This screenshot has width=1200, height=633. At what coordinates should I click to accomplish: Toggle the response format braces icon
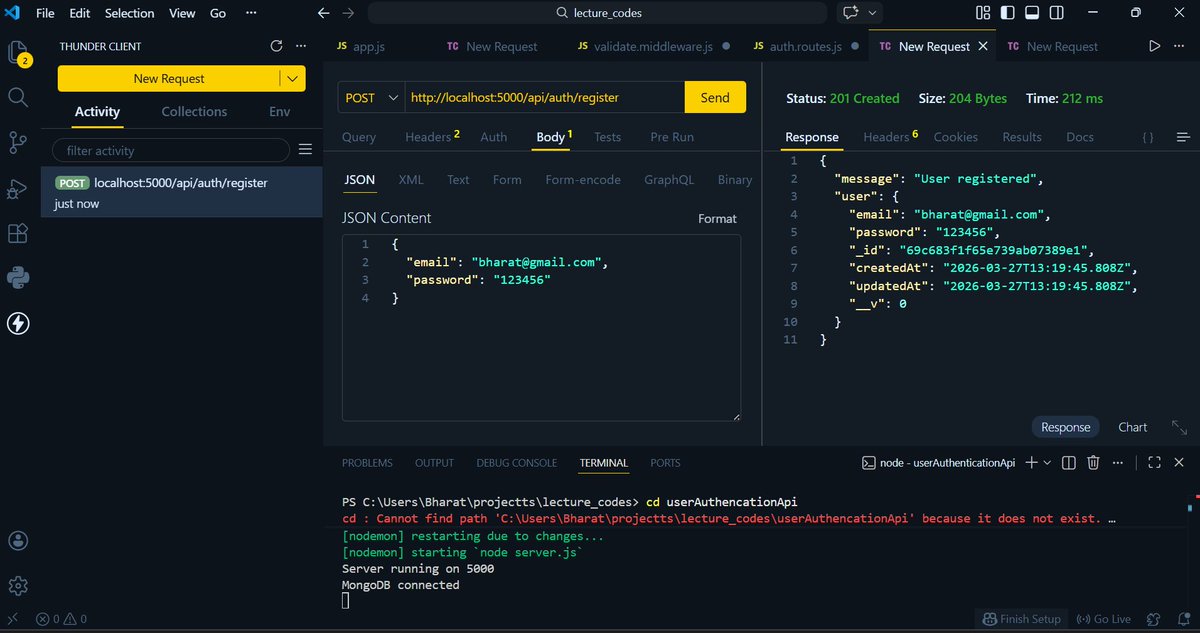pyautogui.click(x=1148, y=137)
